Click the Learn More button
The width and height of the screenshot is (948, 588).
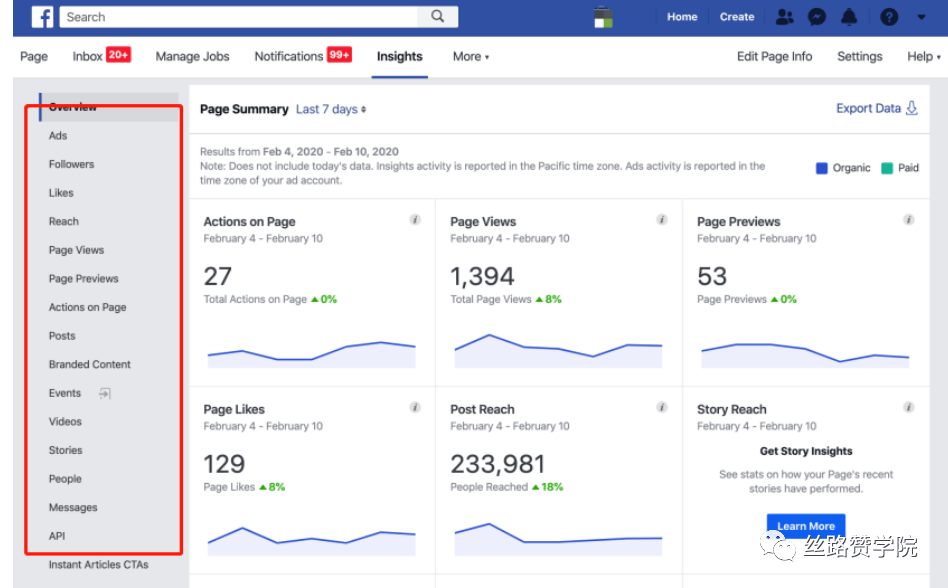(806, 526)
